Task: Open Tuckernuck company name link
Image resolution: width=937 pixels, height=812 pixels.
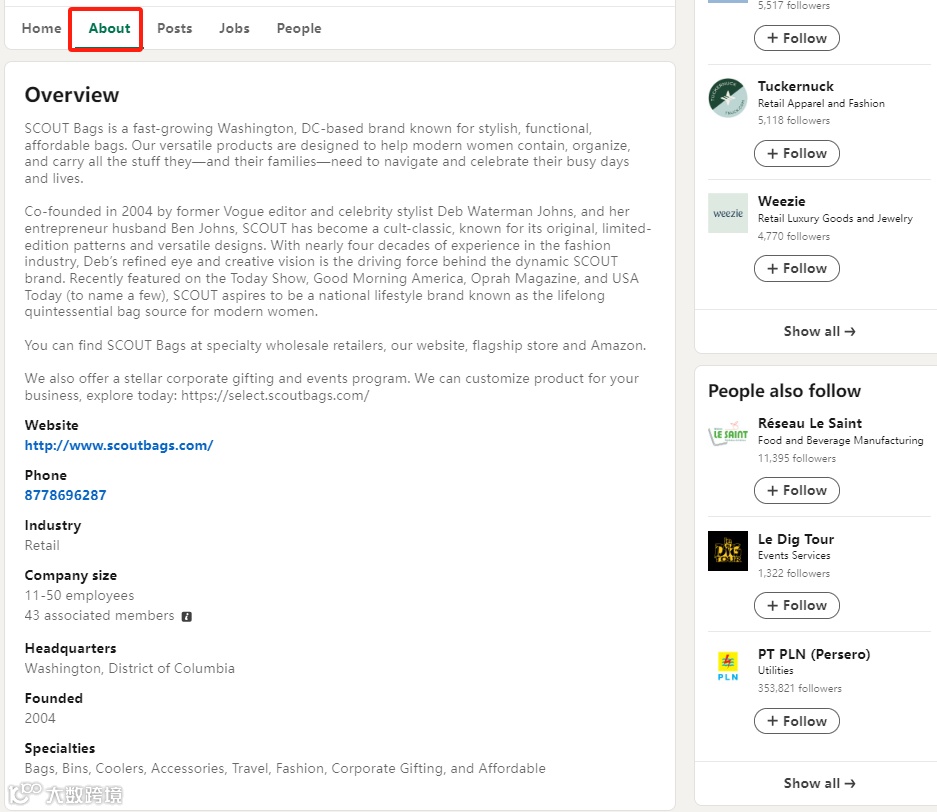Action: coord(795,86)
